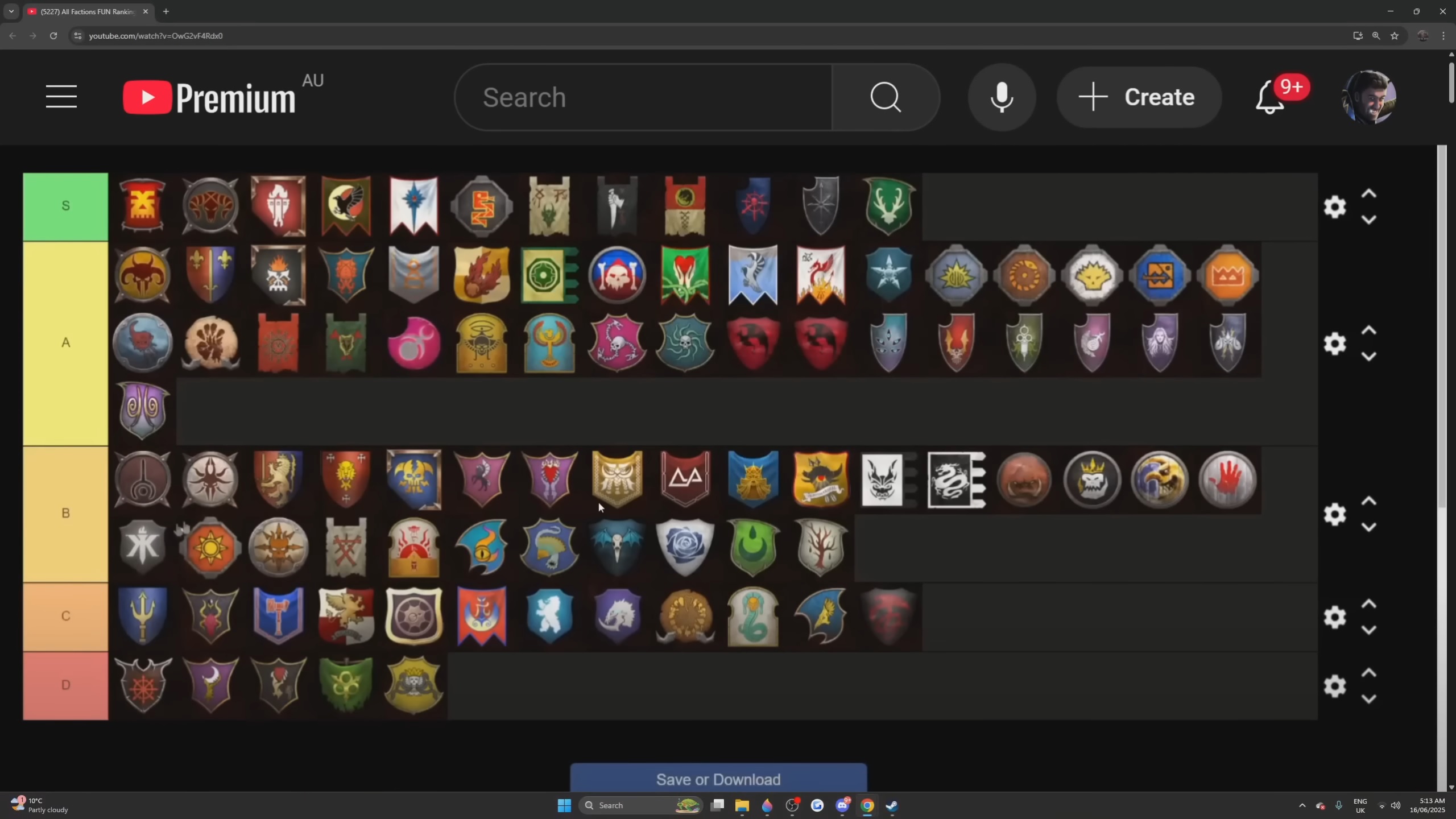Expand the system tray hidden icons chevron

(1302, 805)
